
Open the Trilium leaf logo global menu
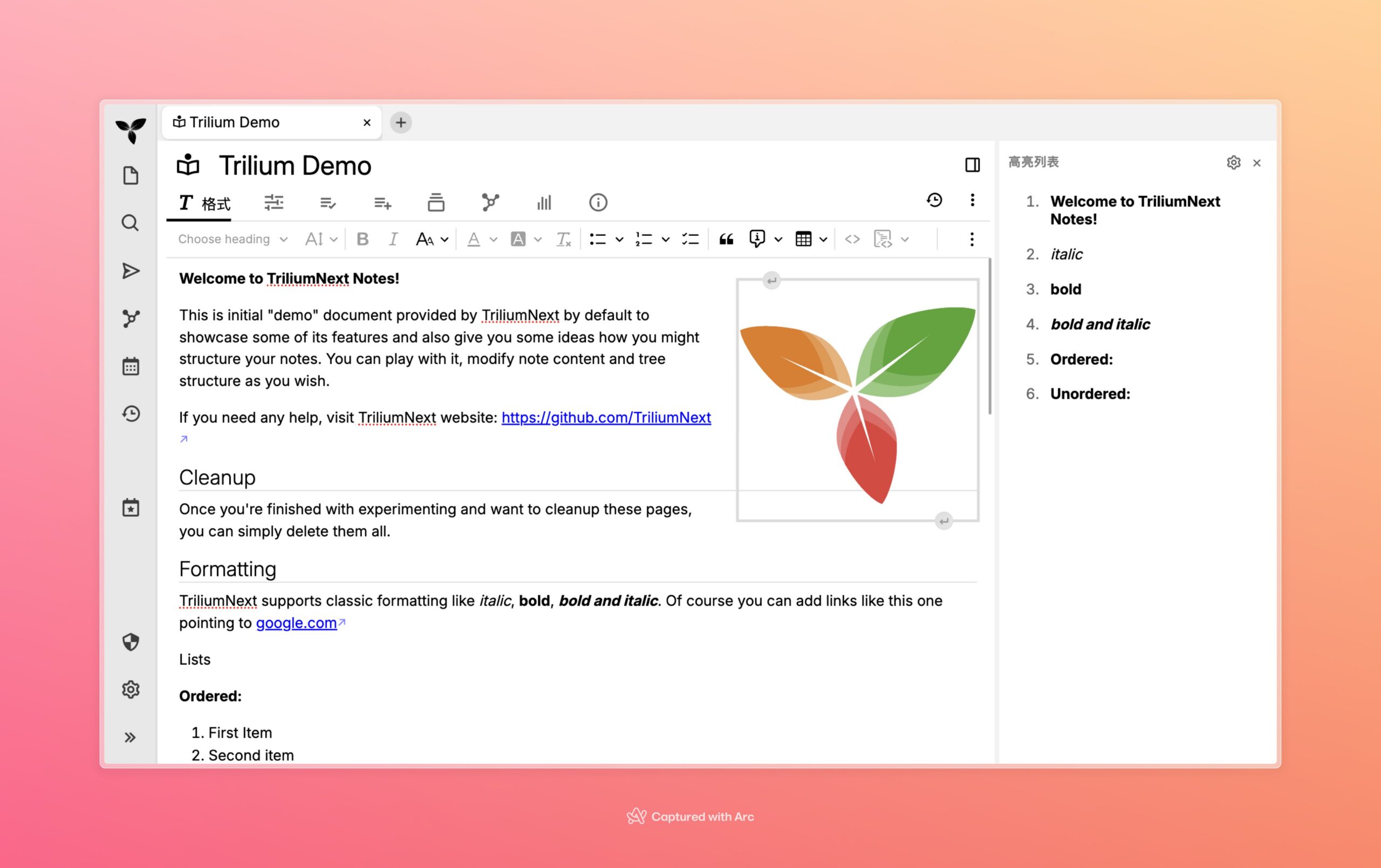point(131,130)
